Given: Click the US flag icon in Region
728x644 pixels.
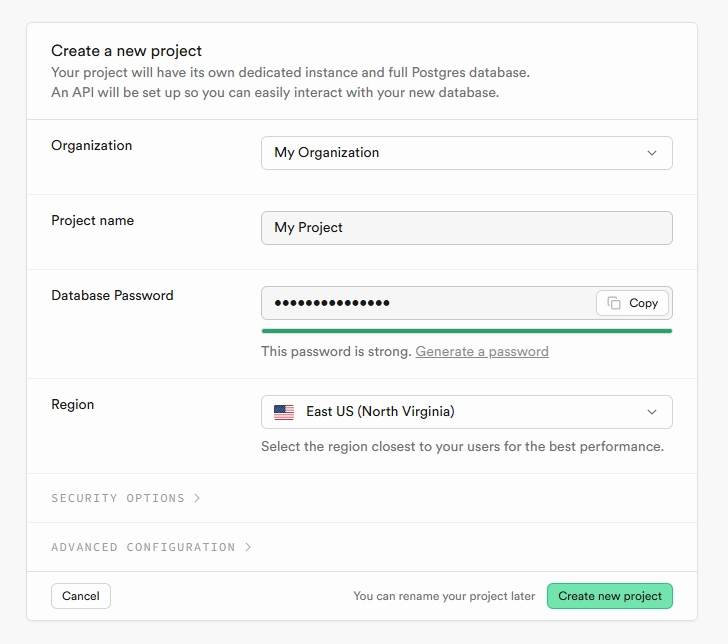Looking at the screenshot, I should [284, 412].
